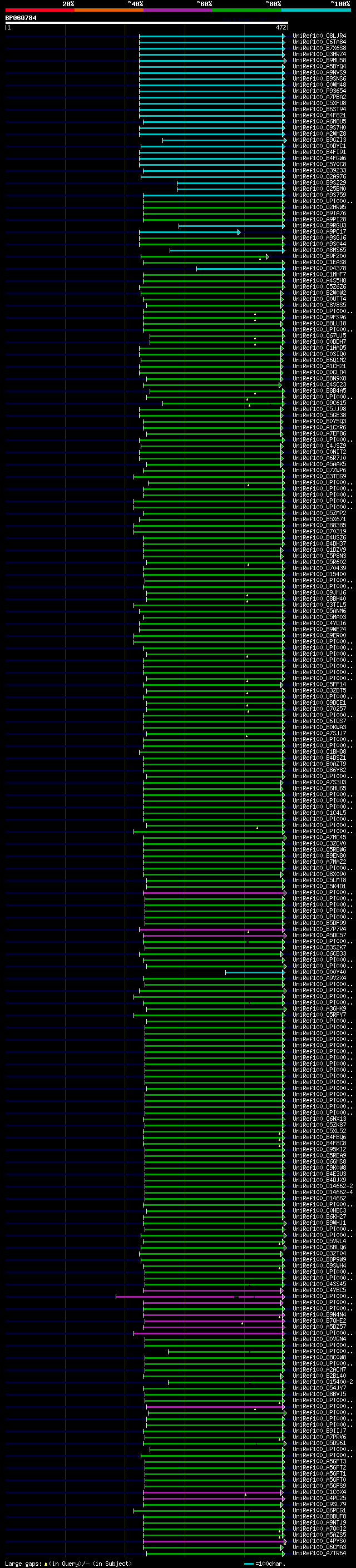Select the UniRef100_A8MS65 label

click(319, 250)
